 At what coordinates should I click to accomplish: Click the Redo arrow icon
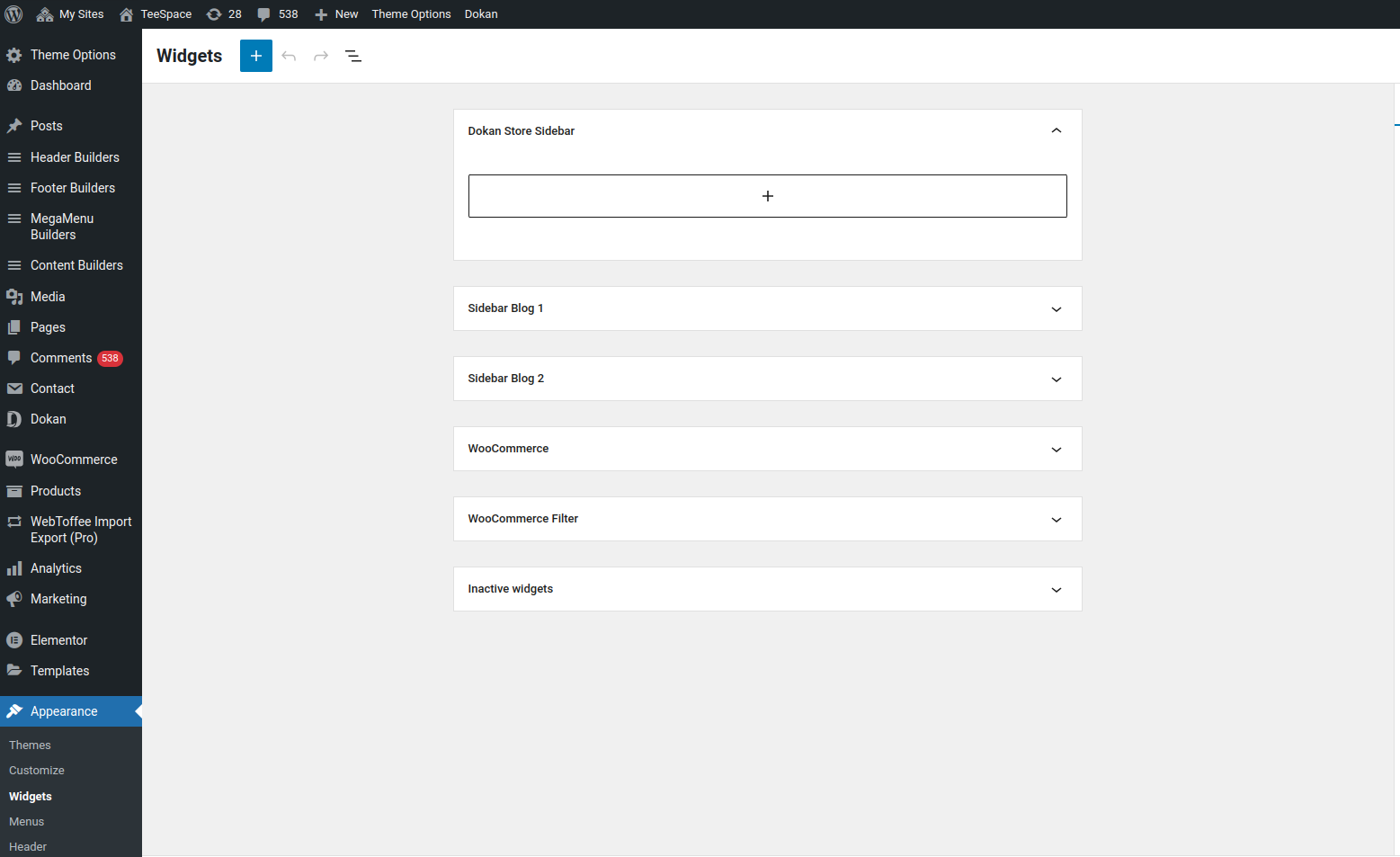[x=321, y=56]
